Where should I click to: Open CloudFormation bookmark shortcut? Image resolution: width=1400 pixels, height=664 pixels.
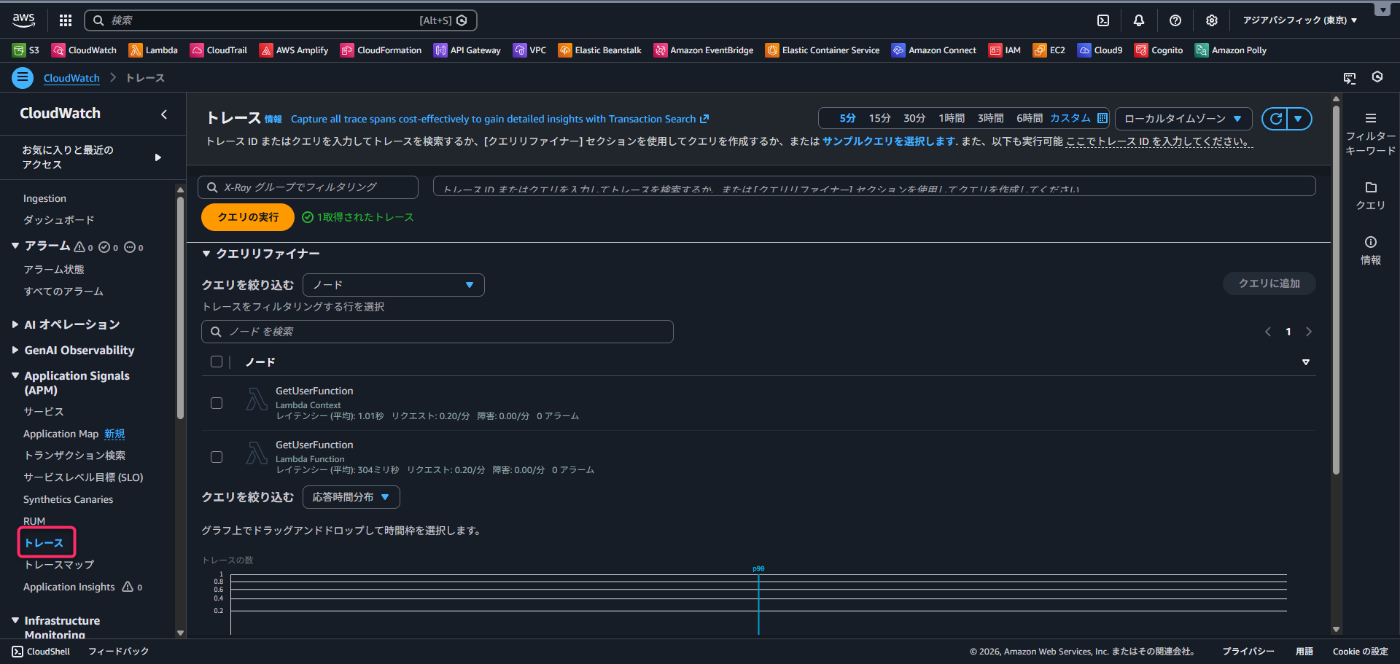coord(381,50)
